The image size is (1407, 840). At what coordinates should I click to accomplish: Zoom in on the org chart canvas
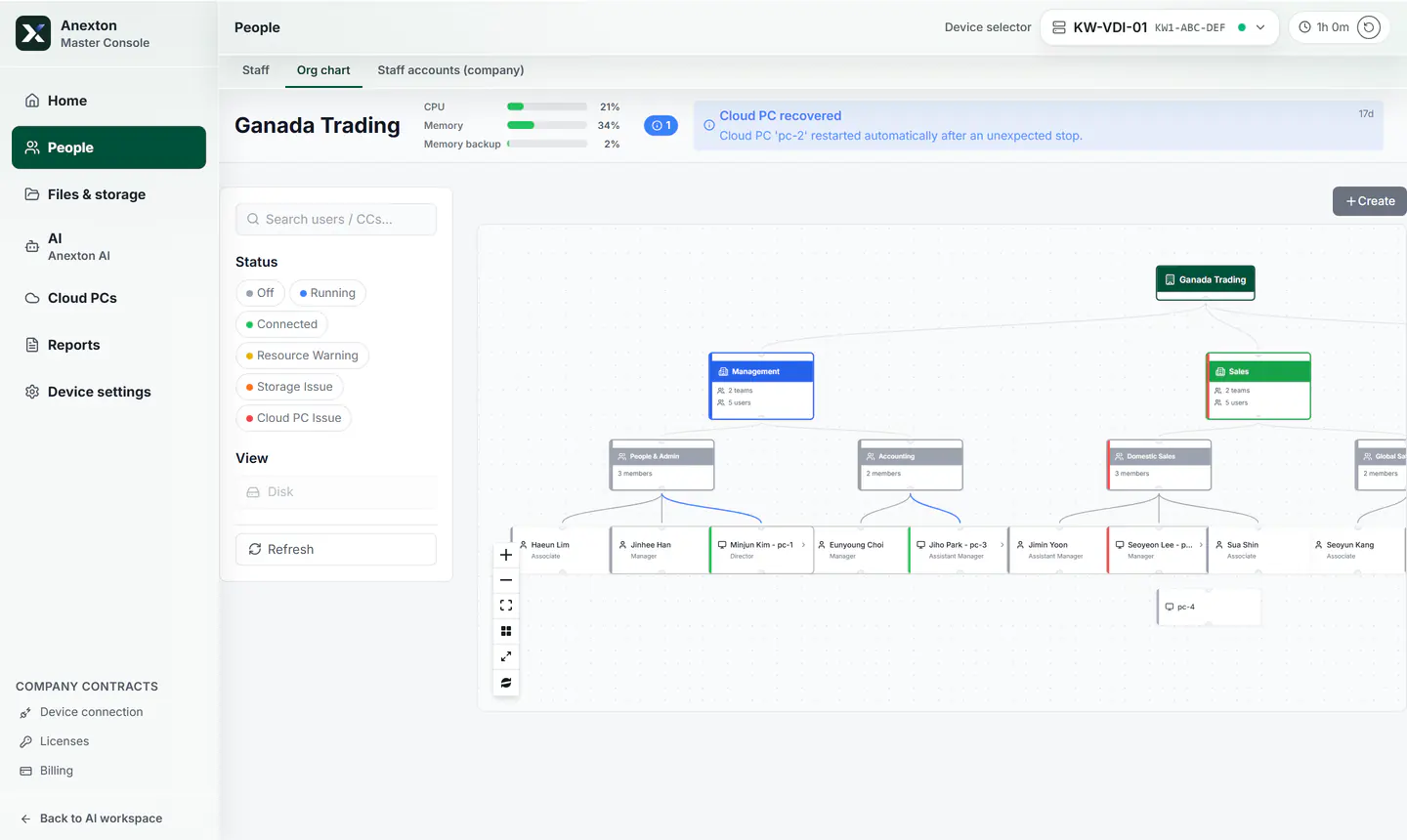pyautogui.click(x=506, y=555)
